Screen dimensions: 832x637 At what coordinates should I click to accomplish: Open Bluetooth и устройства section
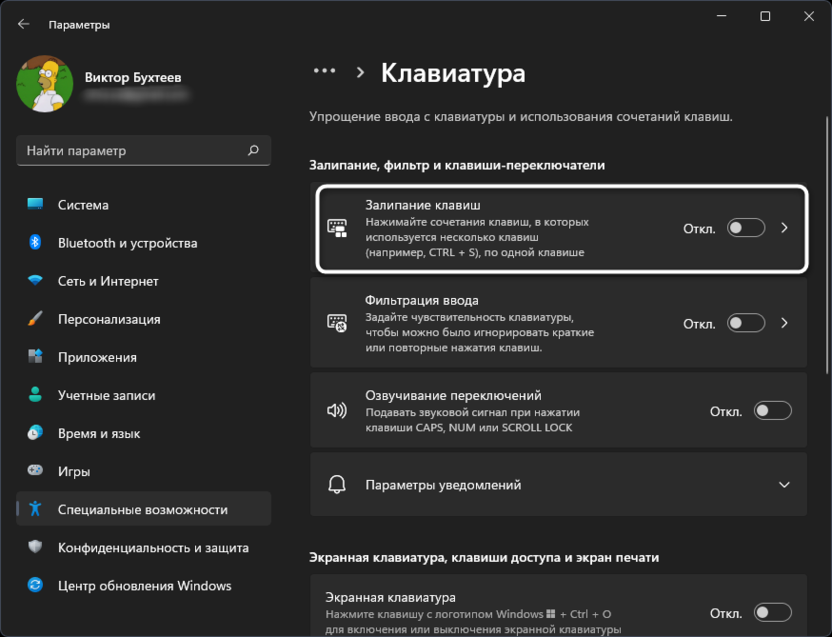point(144,243)
